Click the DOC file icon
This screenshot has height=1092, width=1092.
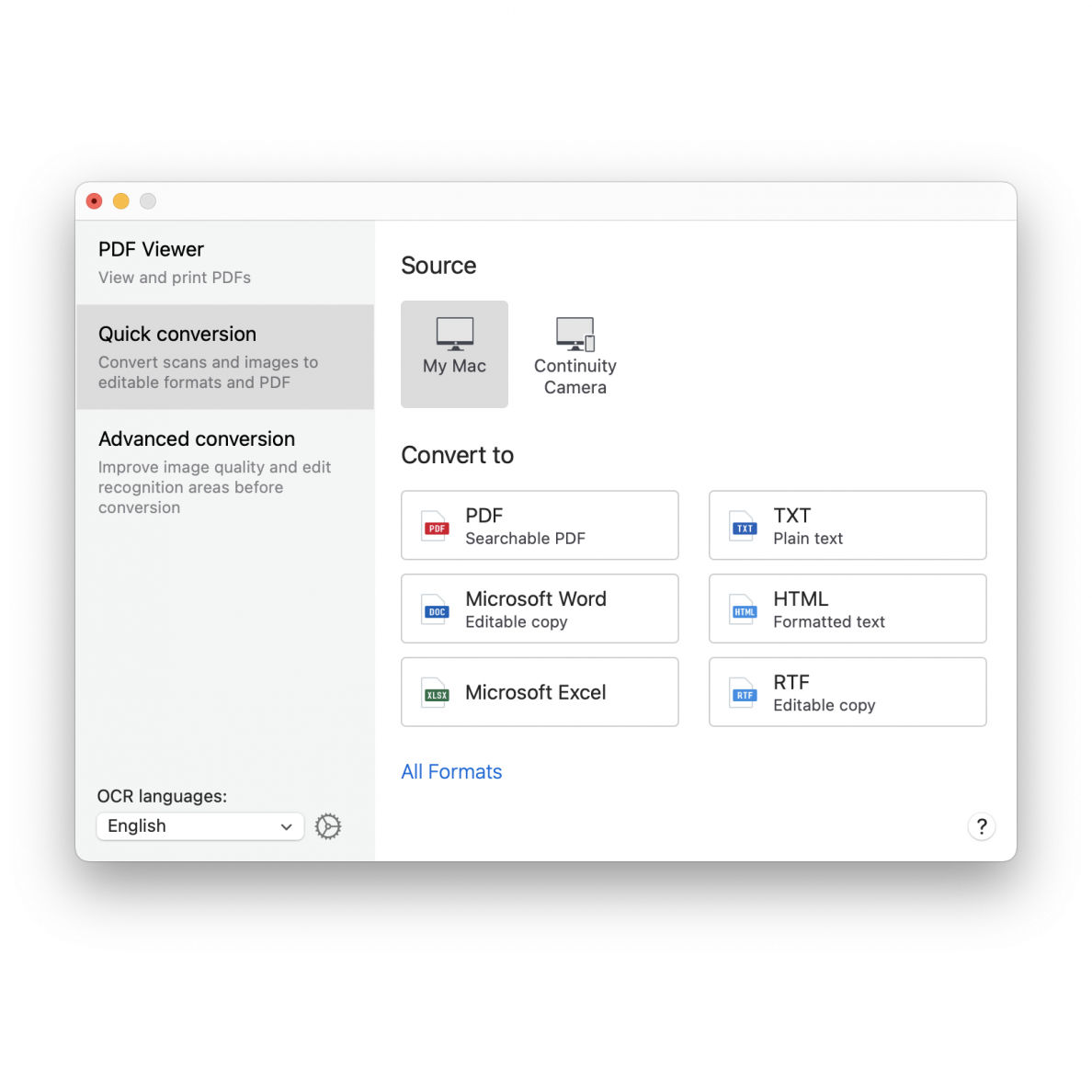tap(436, 609)
